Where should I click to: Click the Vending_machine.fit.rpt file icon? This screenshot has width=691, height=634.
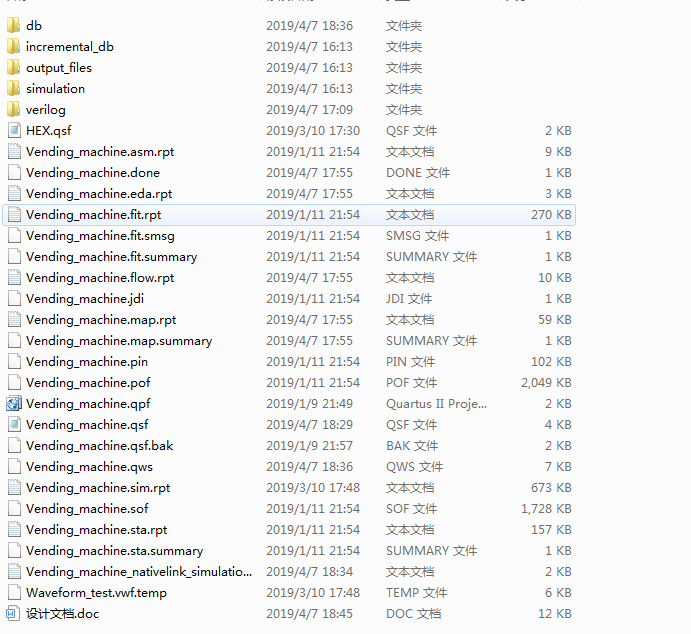pyautogui.click(x=14, y=215)
